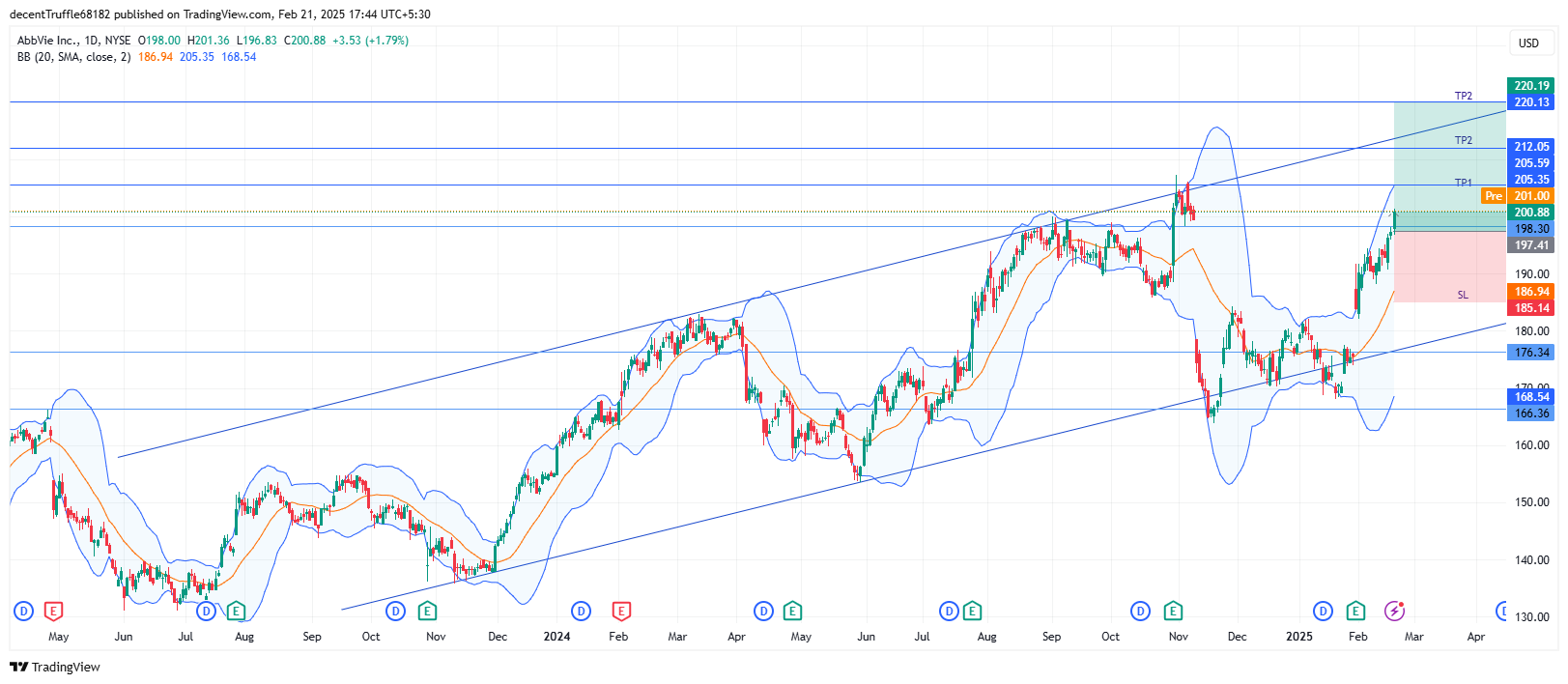Click the TP1 label on the chart

pos(1464,183)
